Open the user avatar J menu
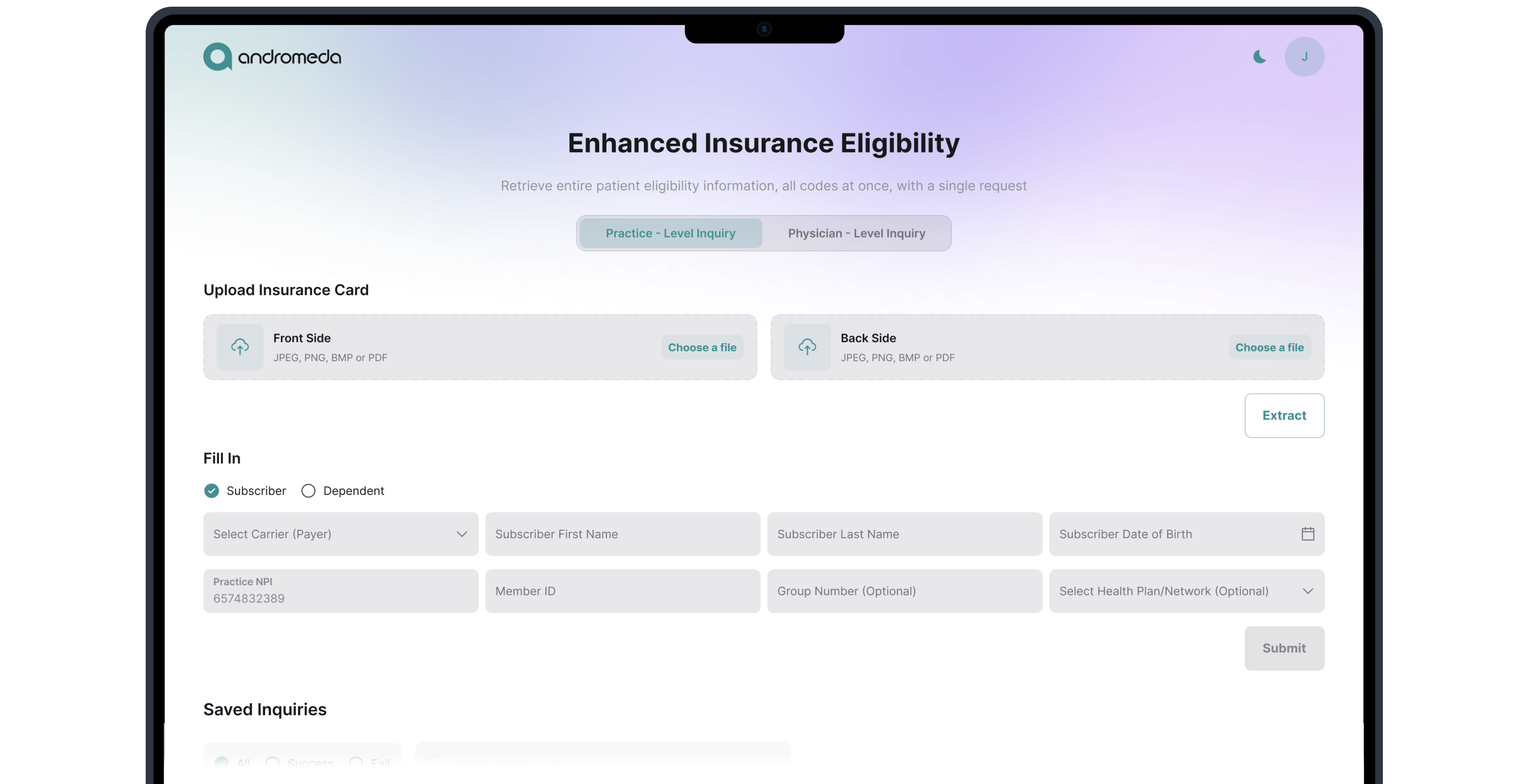This screenshot has width=1524, height=784. pos(1304,57)
